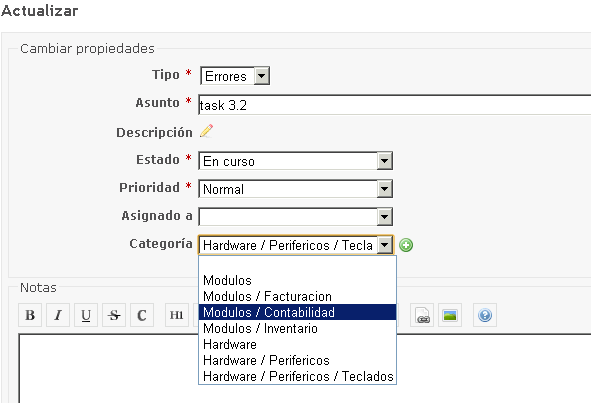Open text formatting help icon
Screen dimensions: 591x403
click(x=485, y=315)
